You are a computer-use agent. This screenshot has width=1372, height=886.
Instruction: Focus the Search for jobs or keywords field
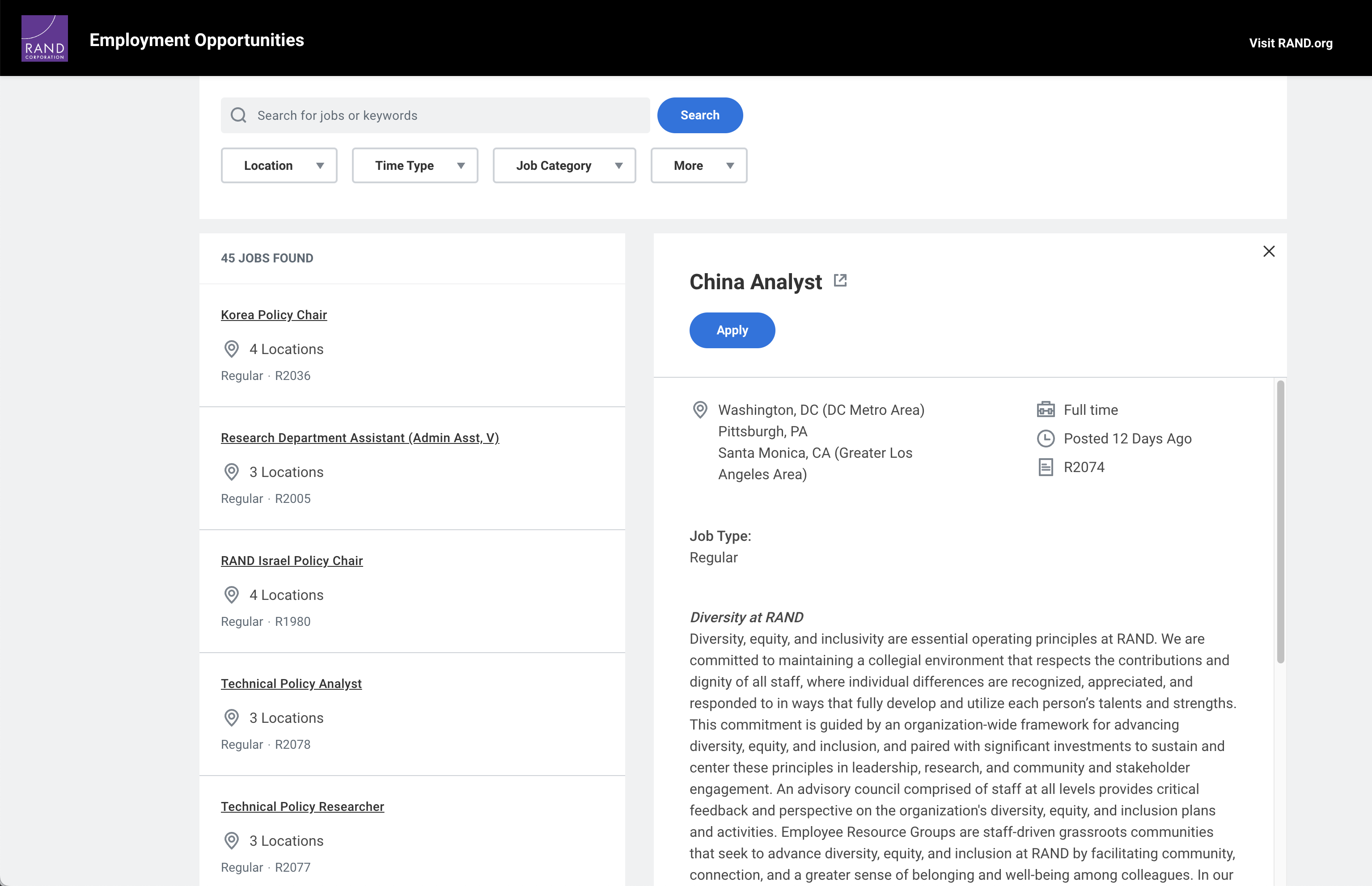click(436, 115)
